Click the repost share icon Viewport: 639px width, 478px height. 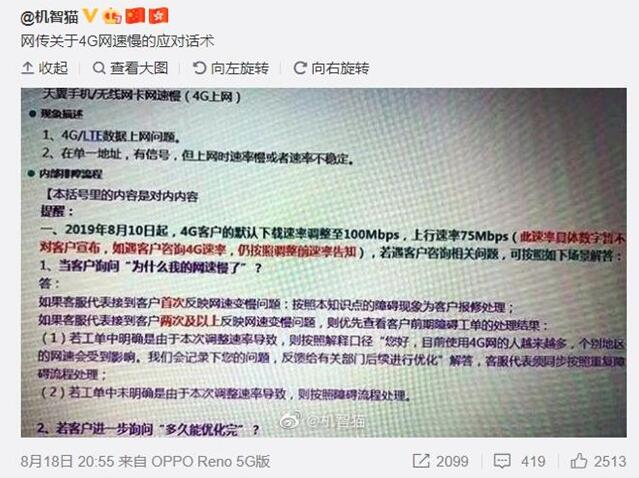(x=421, y=461)
